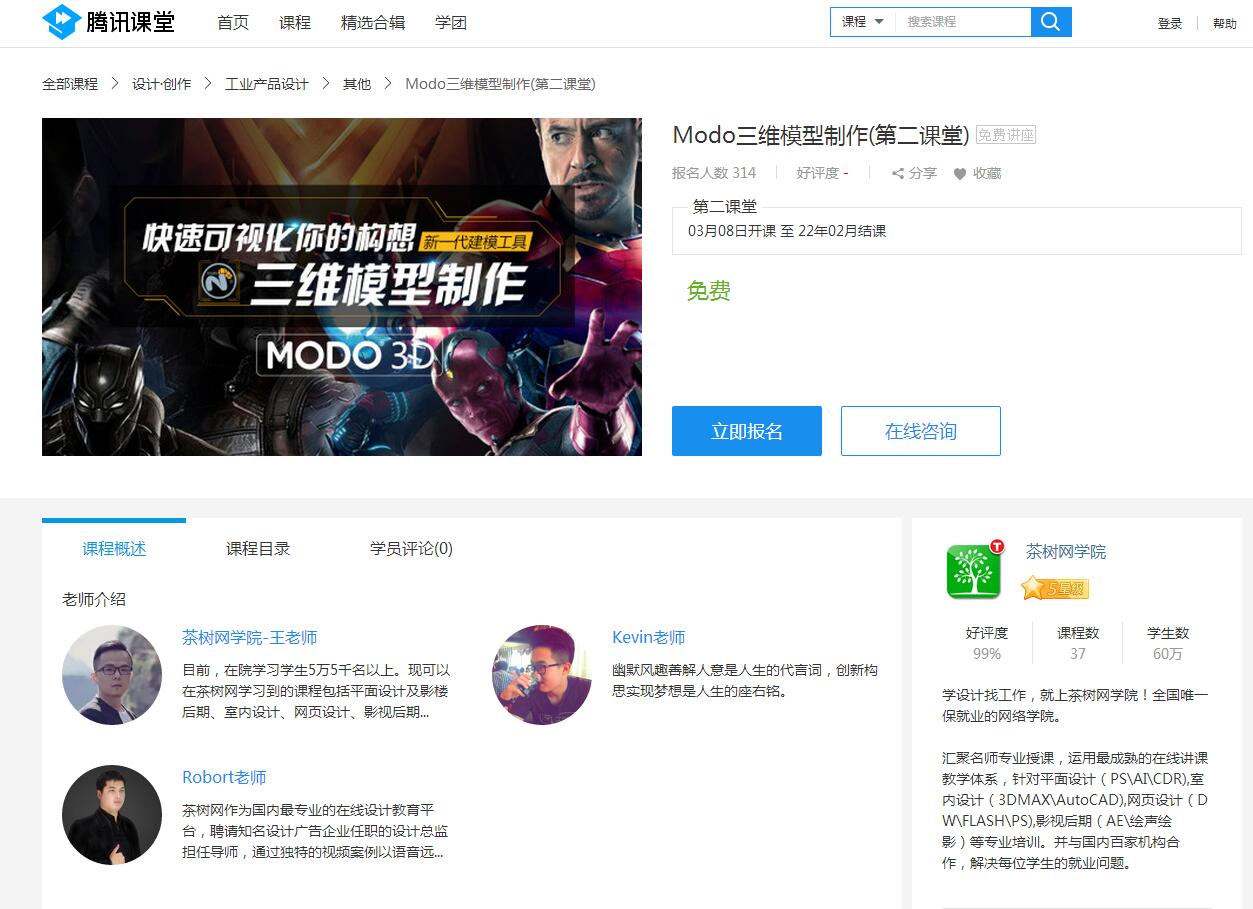Viewport: 1253px width, 909px height.
Task: Click 全部课程 in the breadcrumb
Action: tap(70, 84)
